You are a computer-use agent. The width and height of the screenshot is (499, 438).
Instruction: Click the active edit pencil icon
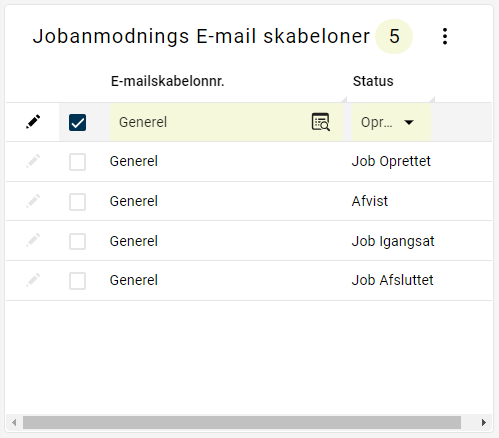(x=33, y=122)
